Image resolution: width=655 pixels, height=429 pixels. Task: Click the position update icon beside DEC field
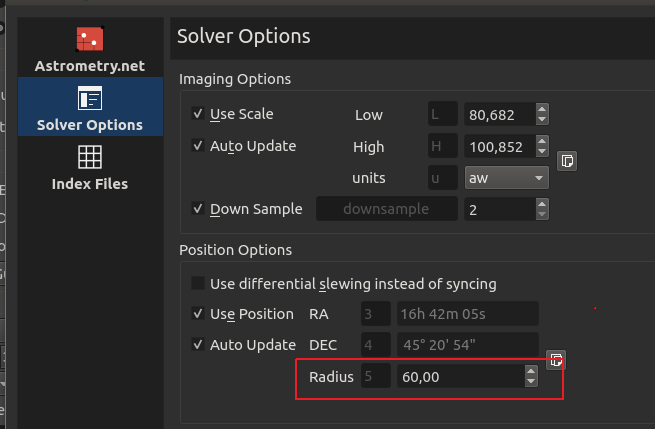[556, 360]
